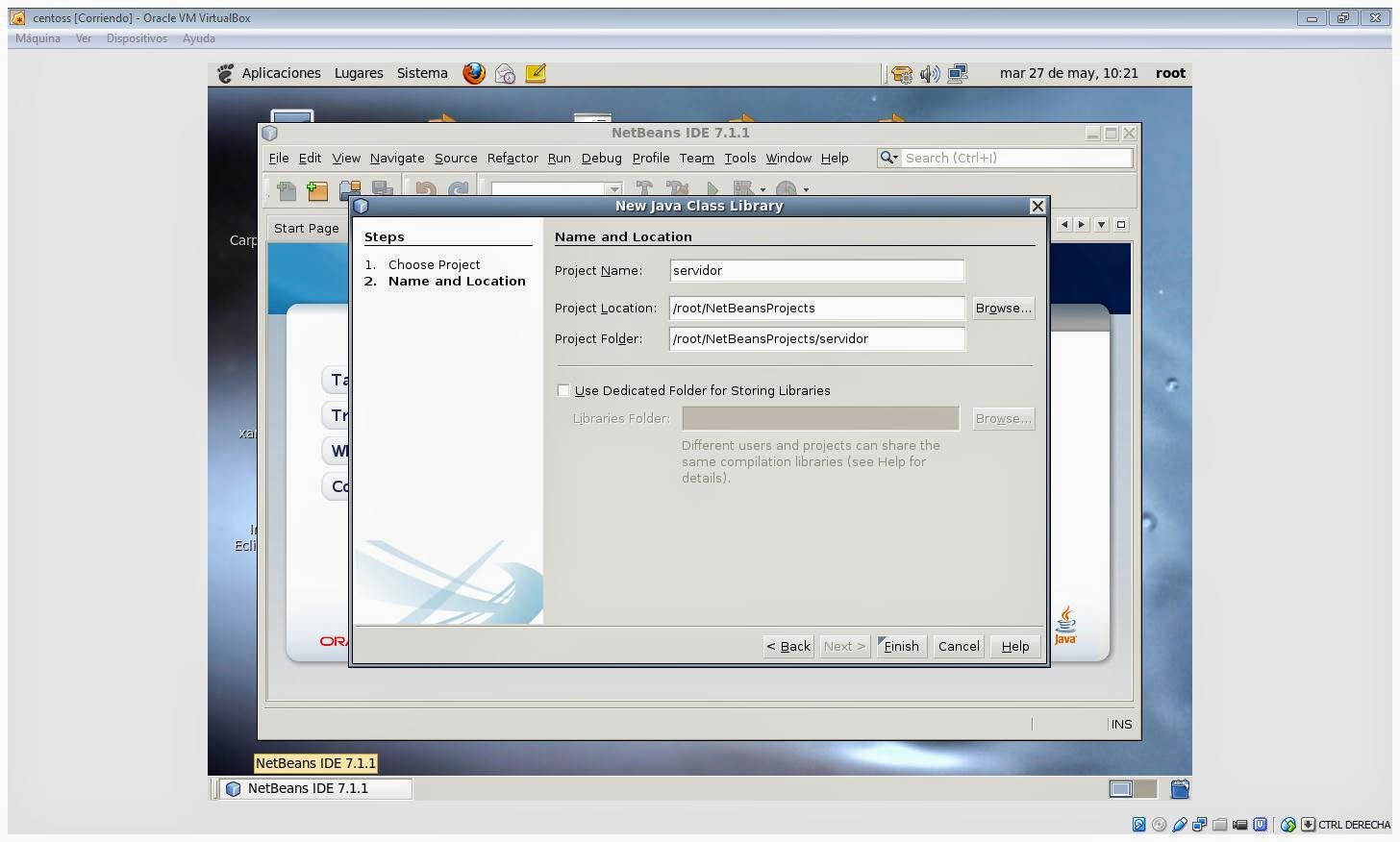
Task: Enable Use Dedicated Folder for Storing Libraries
Action: [x=563, y=390]
